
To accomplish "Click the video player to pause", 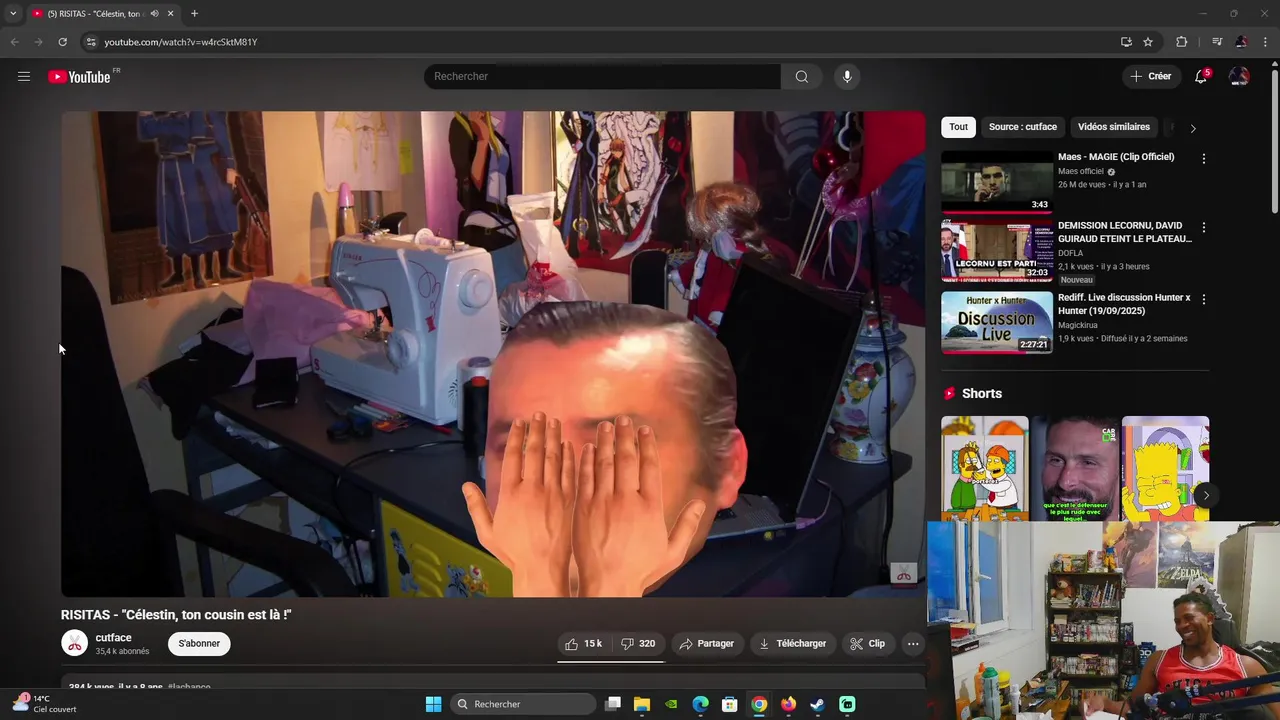I will (493, 354).
